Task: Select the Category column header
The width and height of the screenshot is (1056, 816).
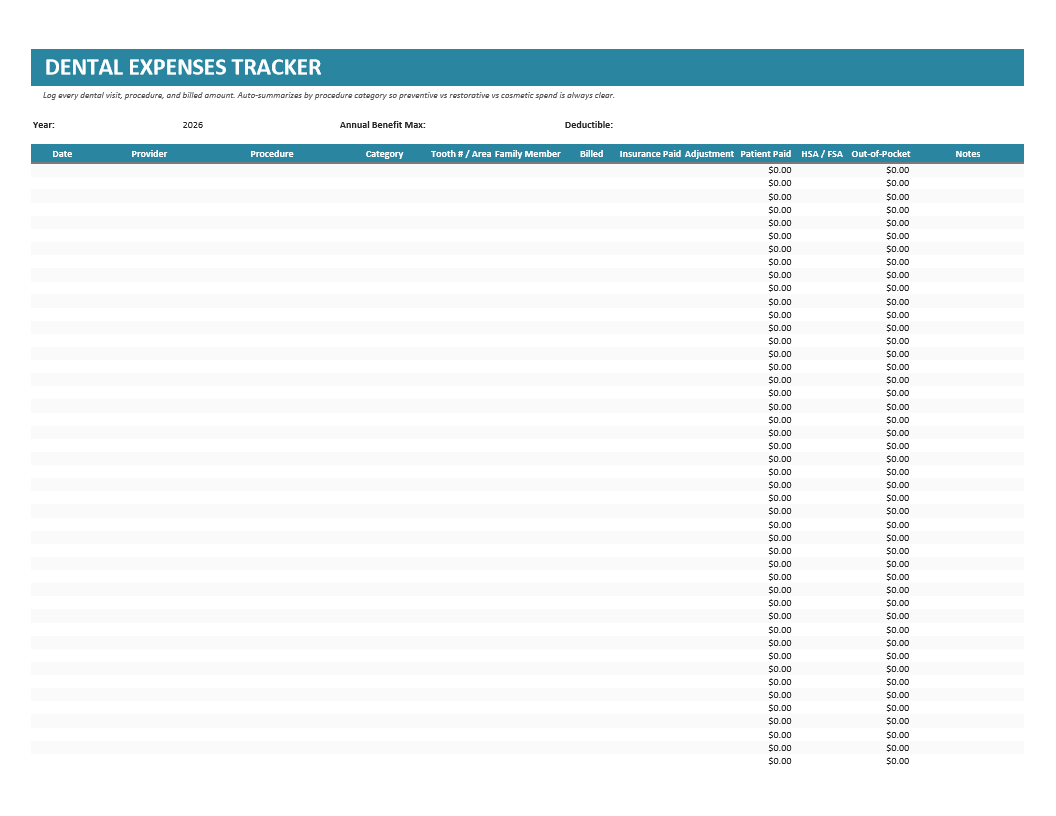Action: [384, 154]
